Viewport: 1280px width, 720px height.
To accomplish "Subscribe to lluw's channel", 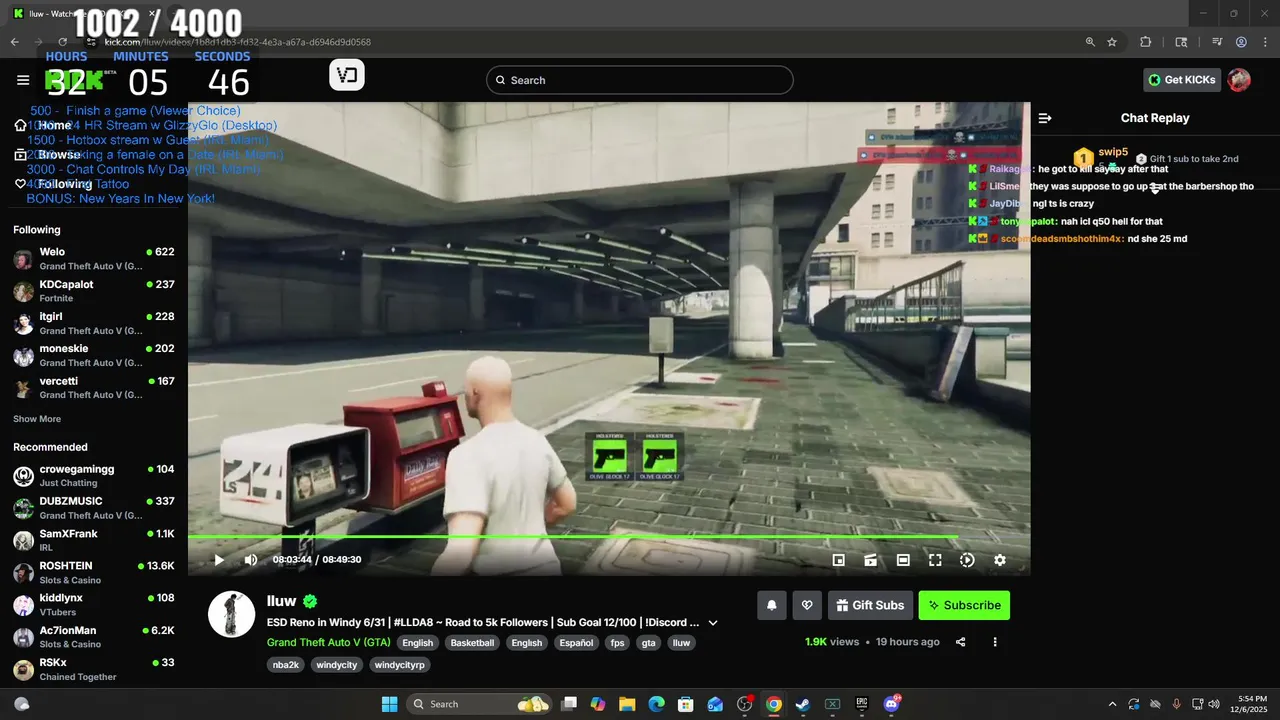I will point(964,605).
